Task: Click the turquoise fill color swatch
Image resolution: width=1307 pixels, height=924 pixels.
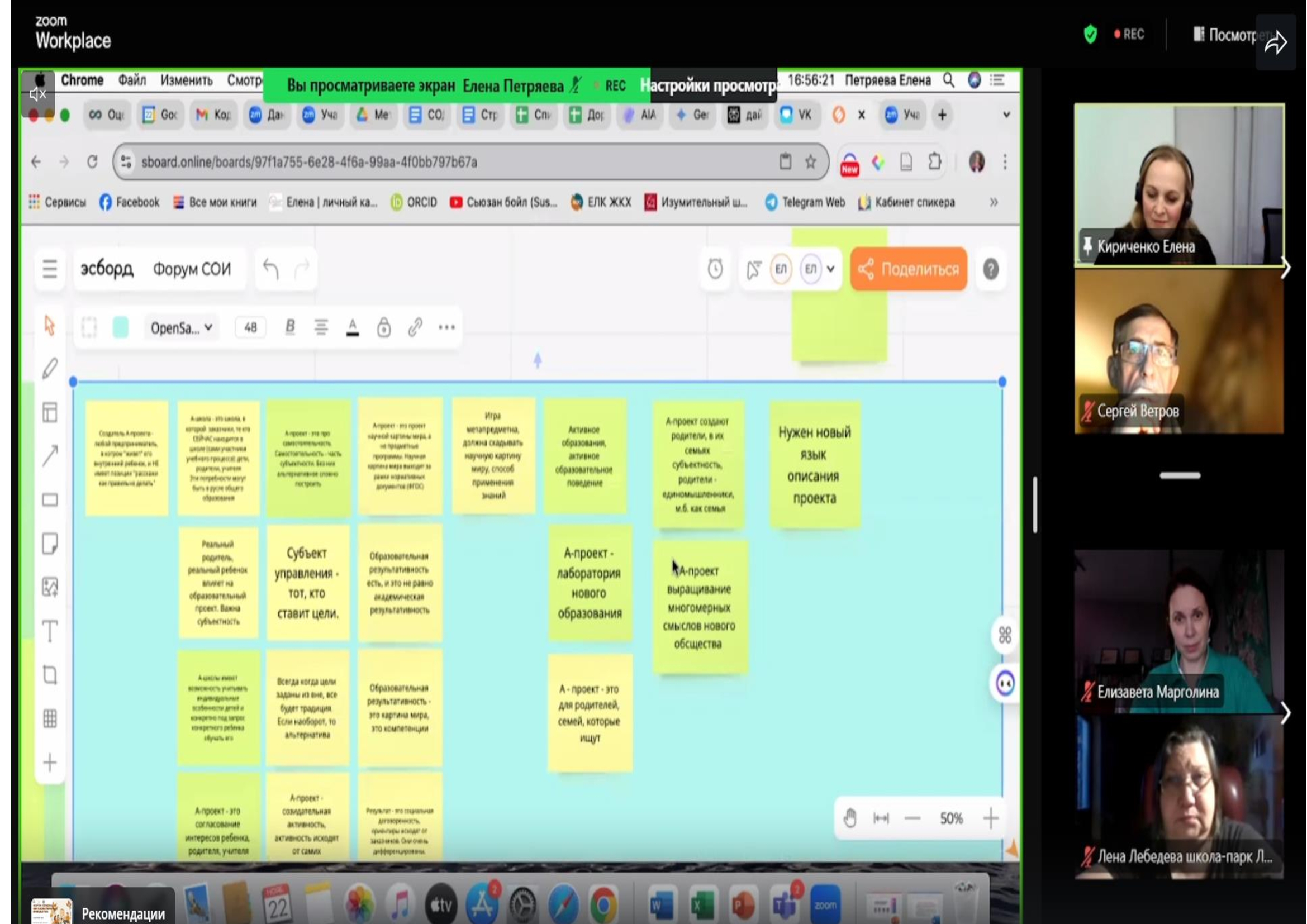Action: pos(121,327)
